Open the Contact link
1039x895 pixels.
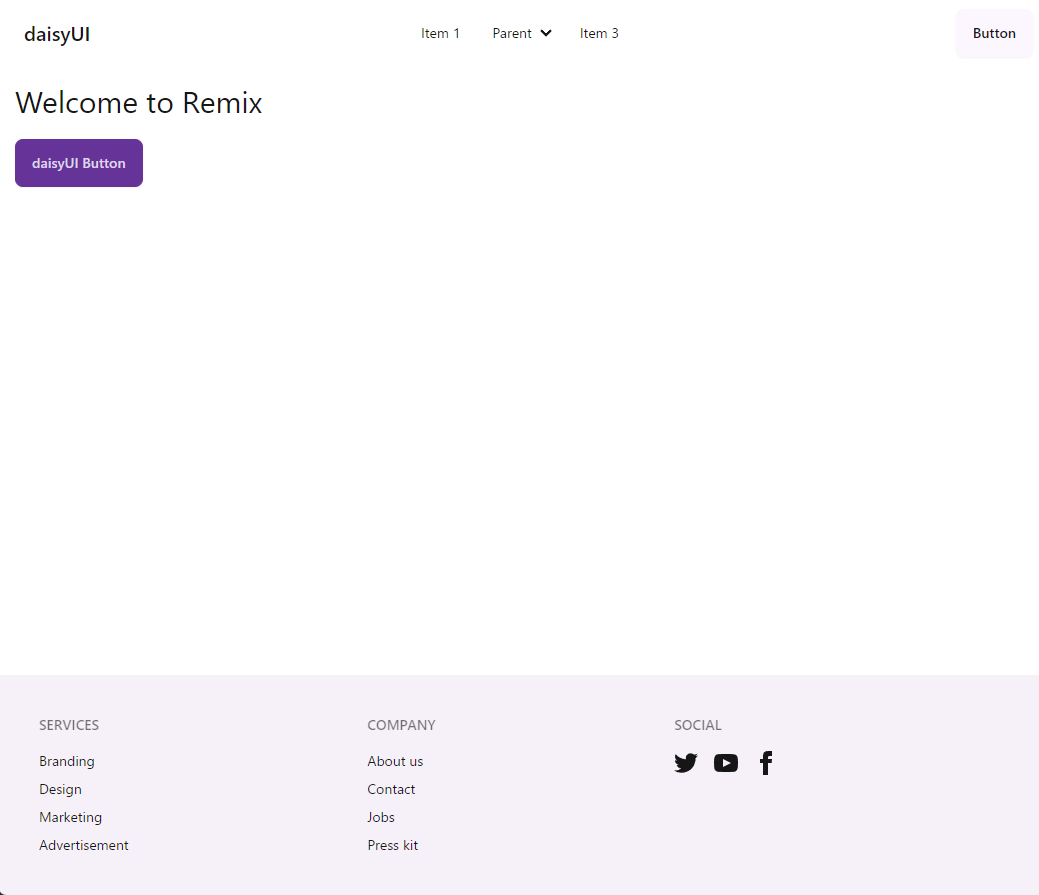(391, 789)
